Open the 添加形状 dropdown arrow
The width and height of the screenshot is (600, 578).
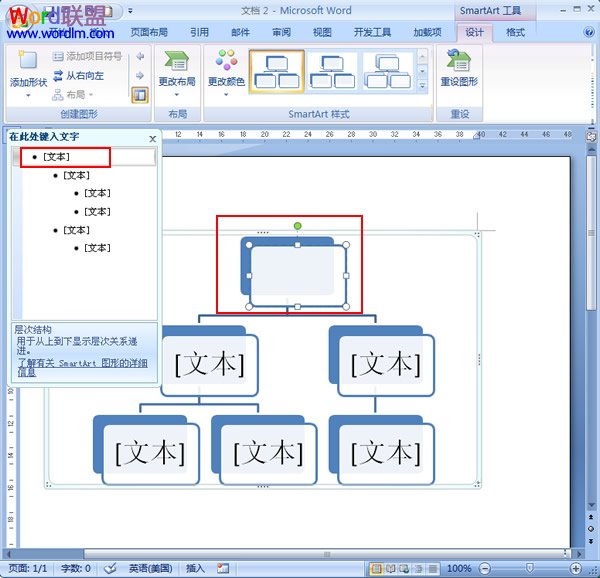(28, 95)
